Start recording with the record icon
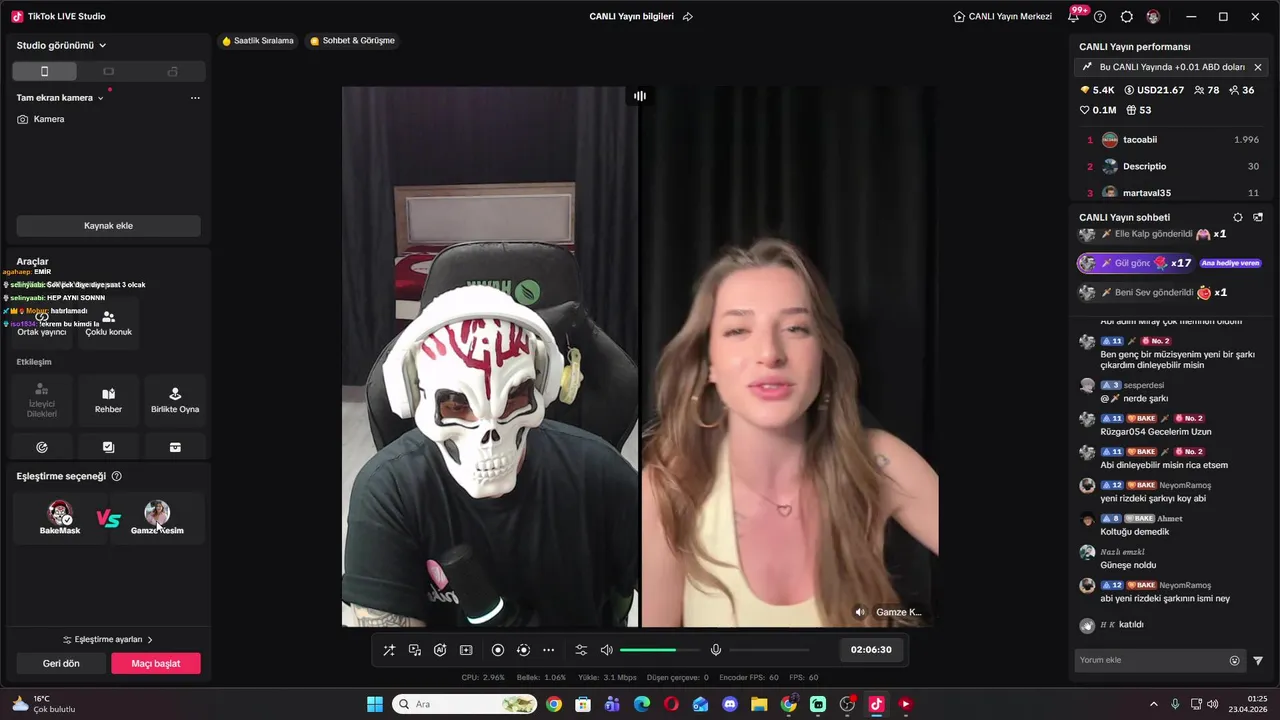The width and height of the screenshot is (1280, 720). pyautogui.click(x=498, y=650)
